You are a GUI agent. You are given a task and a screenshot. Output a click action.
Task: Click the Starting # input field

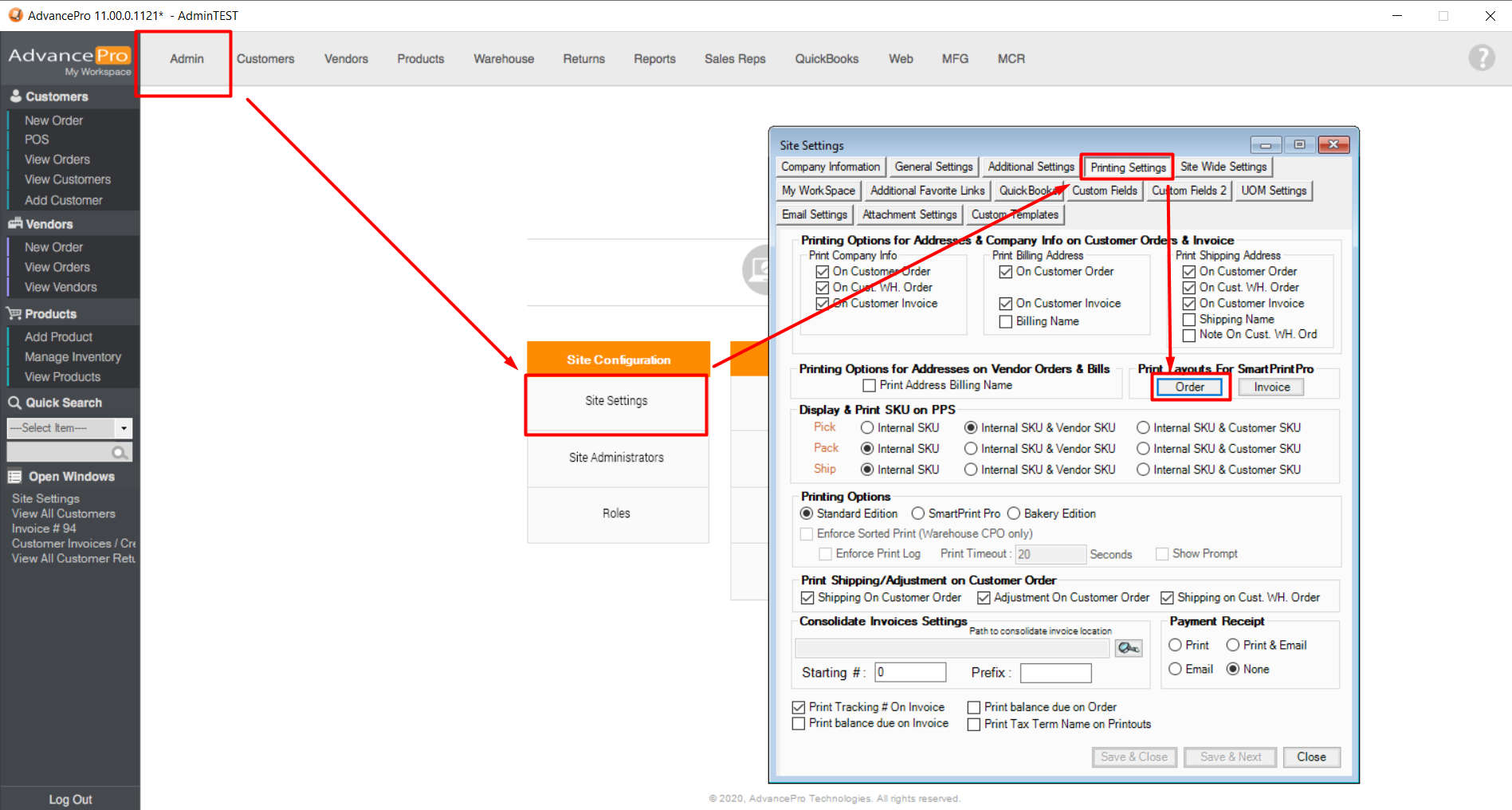(910, 672)
